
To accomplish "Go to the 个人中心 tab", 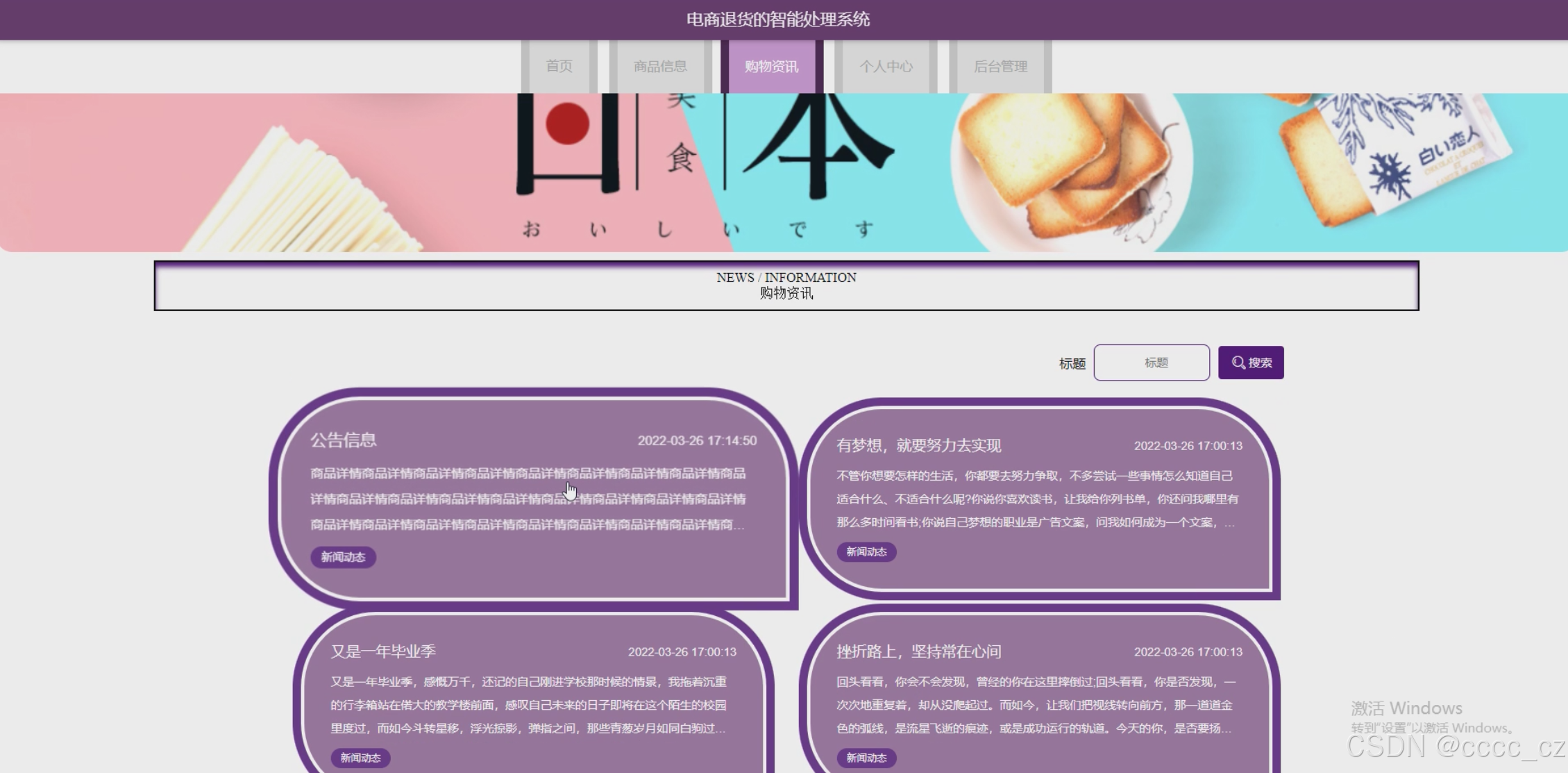I will click(x=886, y=67).
